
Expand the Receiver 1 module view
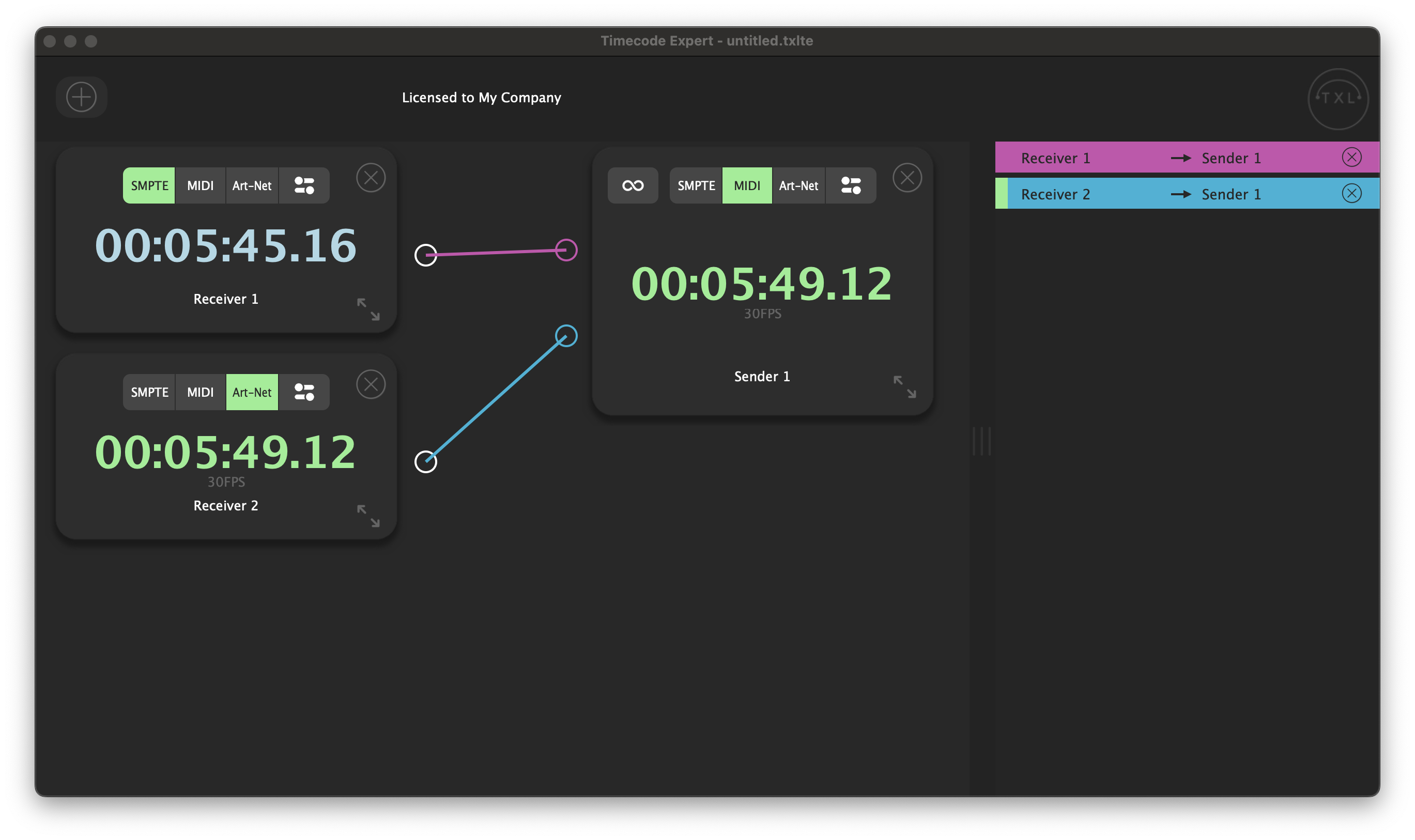coord(368,309)
